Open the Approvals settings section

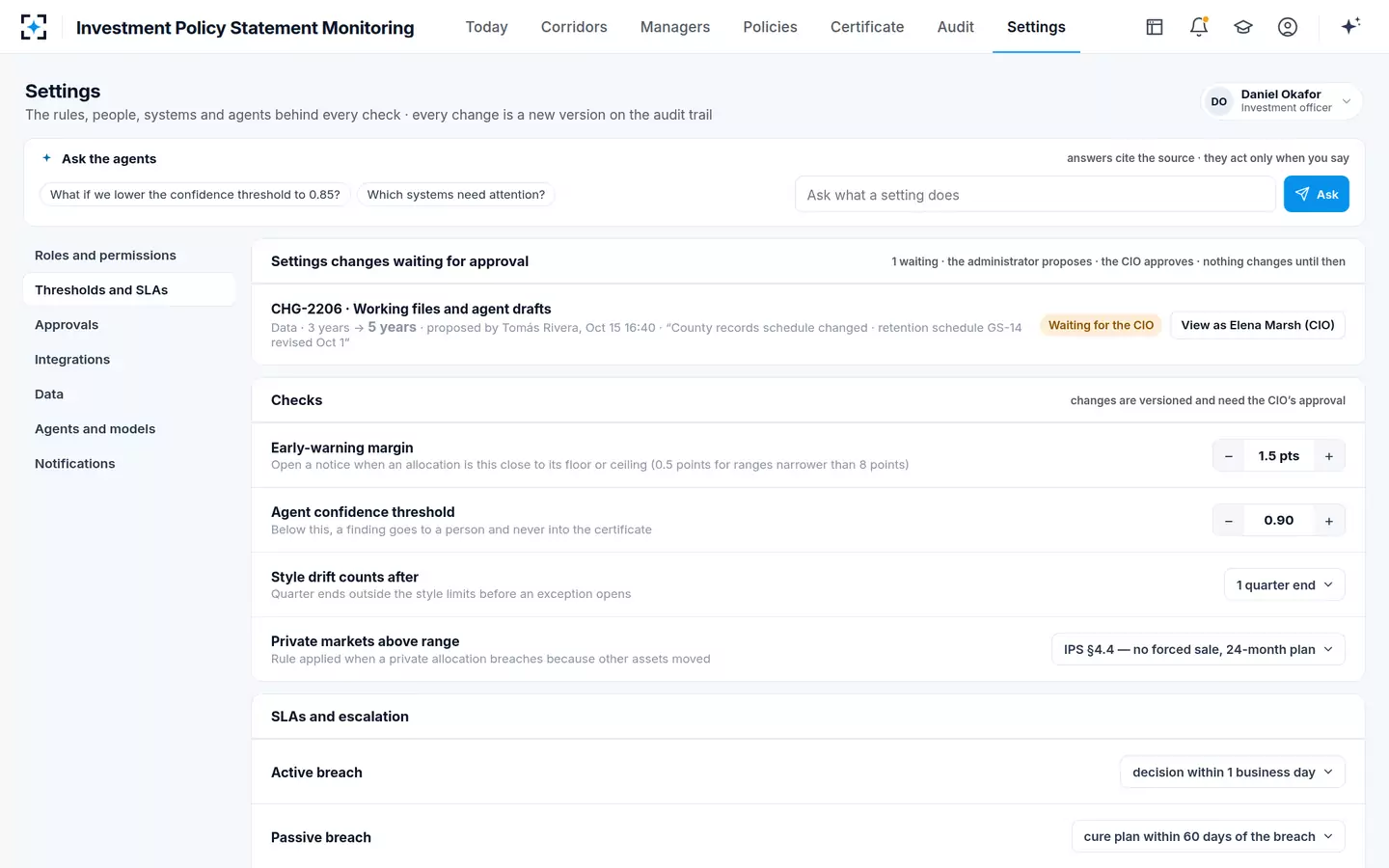129,325
